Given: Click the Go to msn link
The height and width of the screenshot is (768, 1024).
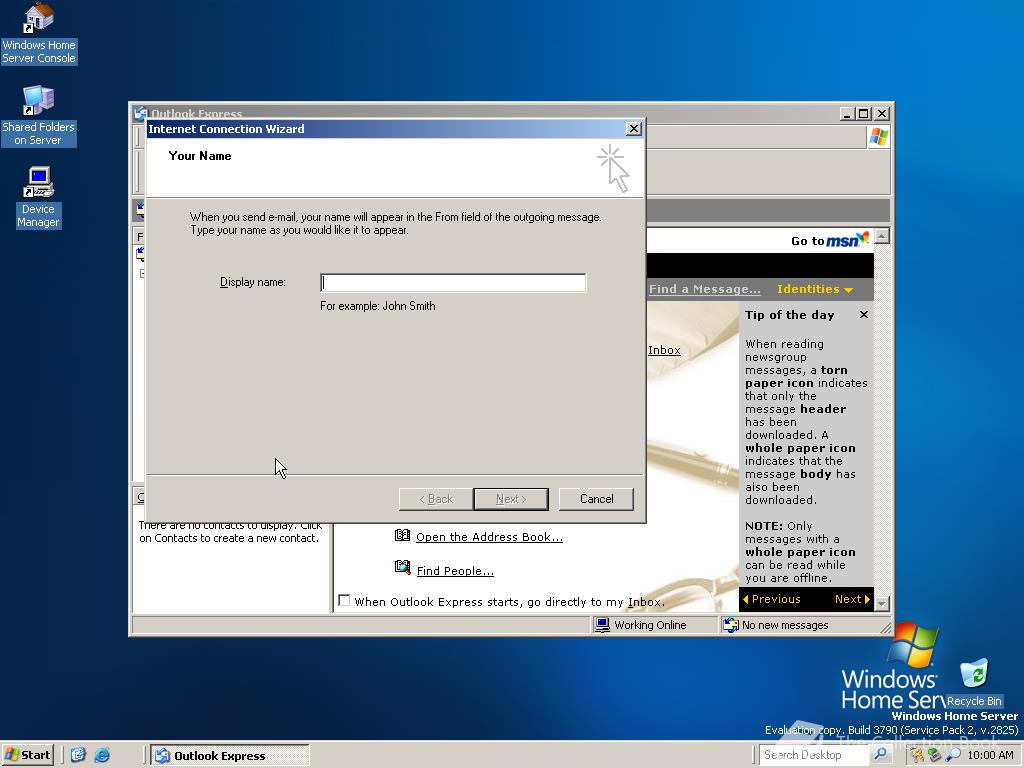Looking at the screenshot, I should click(x=829, y=240).
